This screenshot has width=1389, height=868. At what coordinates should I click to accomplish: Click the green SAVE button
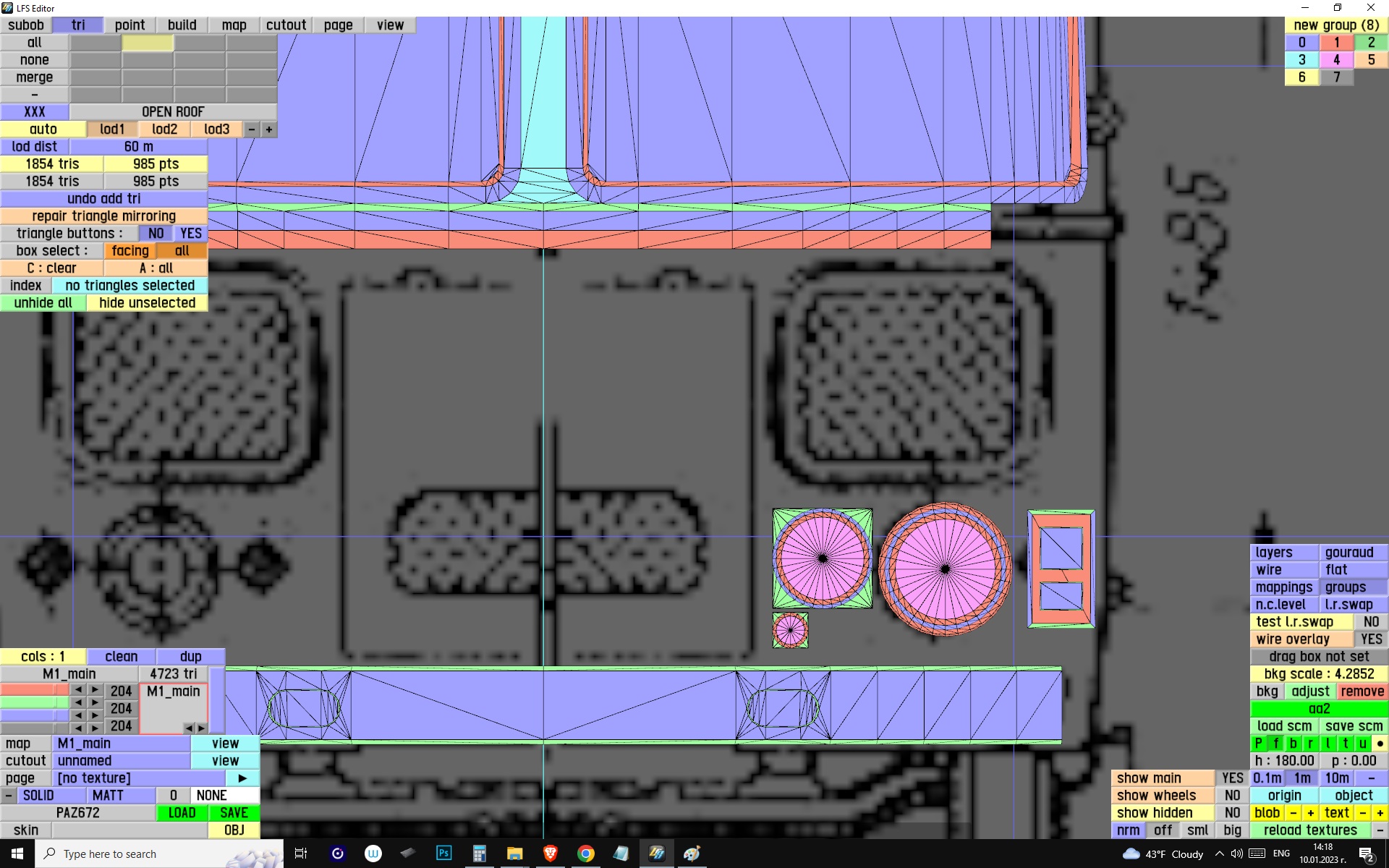[234, 812]
